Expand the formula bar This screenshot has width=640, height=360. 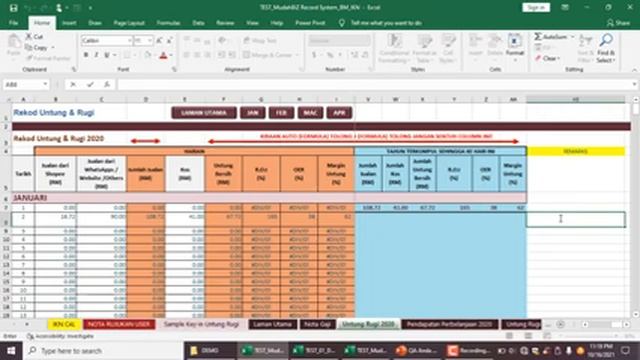coord(634,84)
